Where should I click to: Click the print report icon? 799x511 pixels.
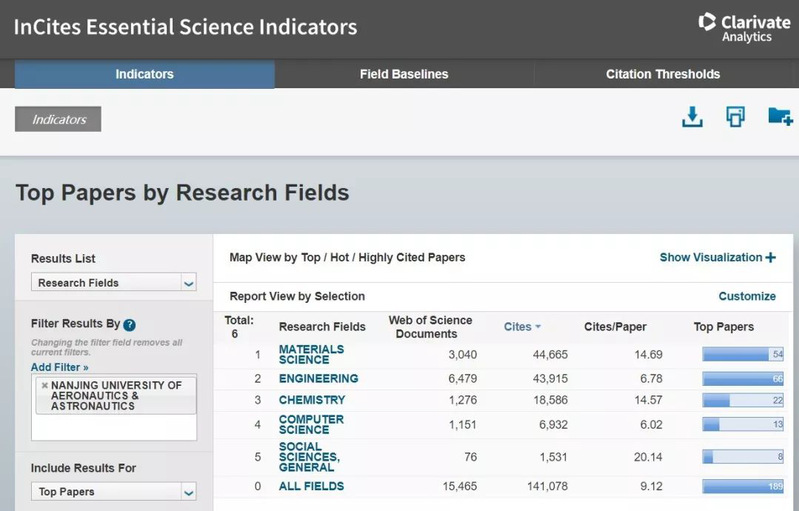click(735, 117)
